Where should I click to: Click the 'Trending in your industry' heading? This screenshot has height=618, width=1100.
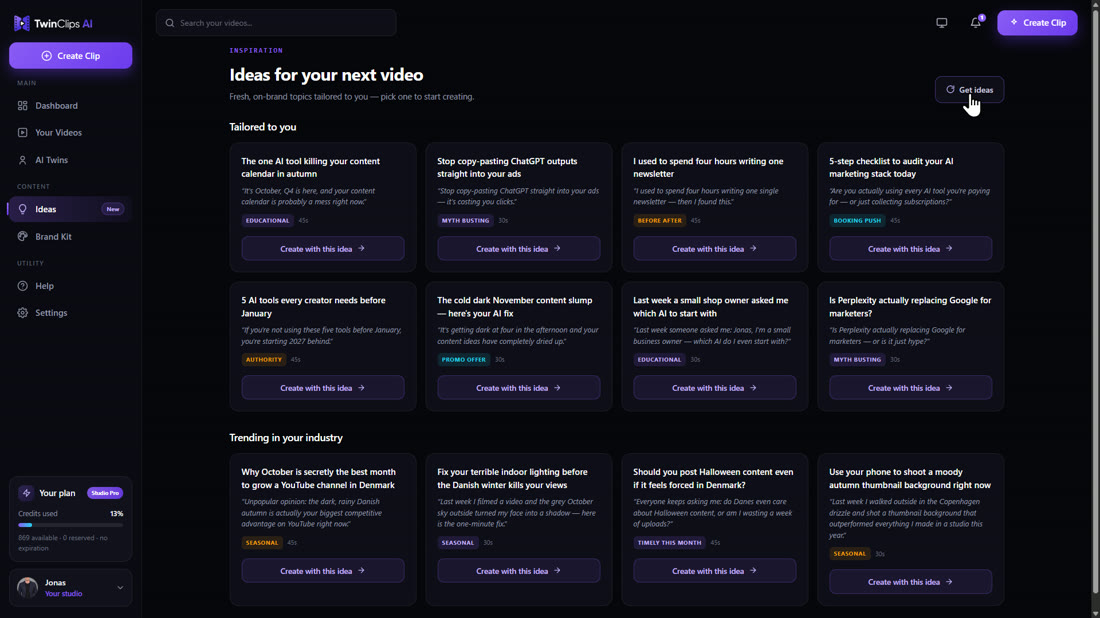point(286,438)
